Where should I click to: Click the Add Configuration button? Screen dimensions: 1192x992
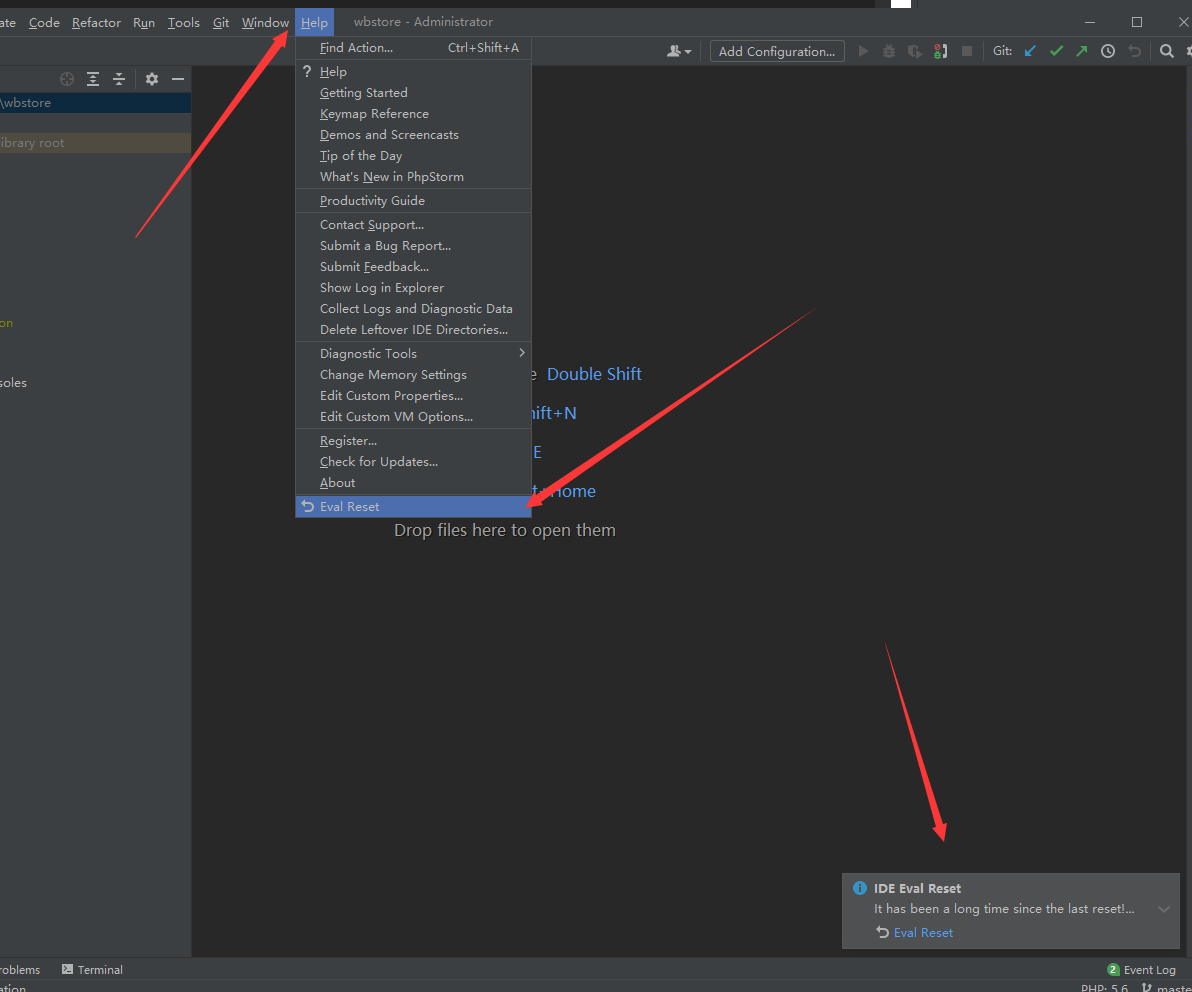tap(777, 51)
